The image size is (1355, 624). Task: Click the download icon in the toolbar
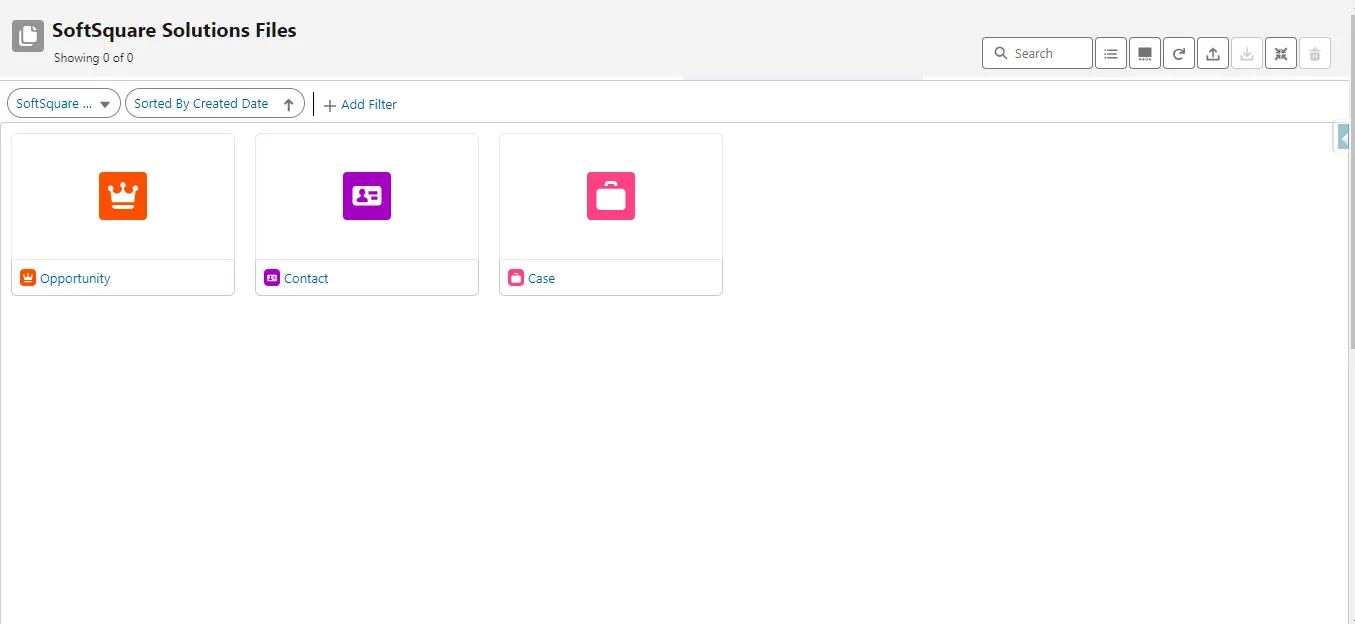coord(1246,53)
